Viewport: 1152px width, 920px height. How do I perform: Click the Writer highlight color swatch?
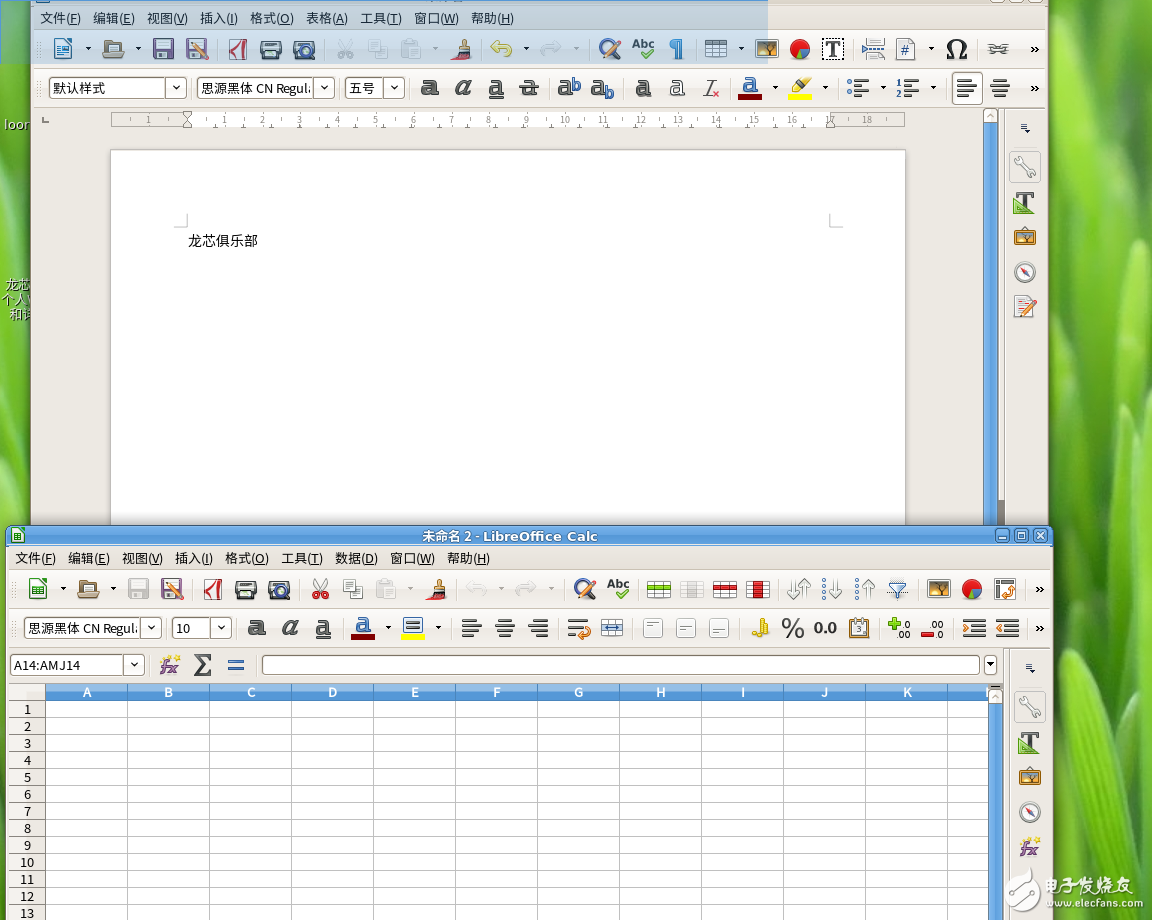click(799, 88)
